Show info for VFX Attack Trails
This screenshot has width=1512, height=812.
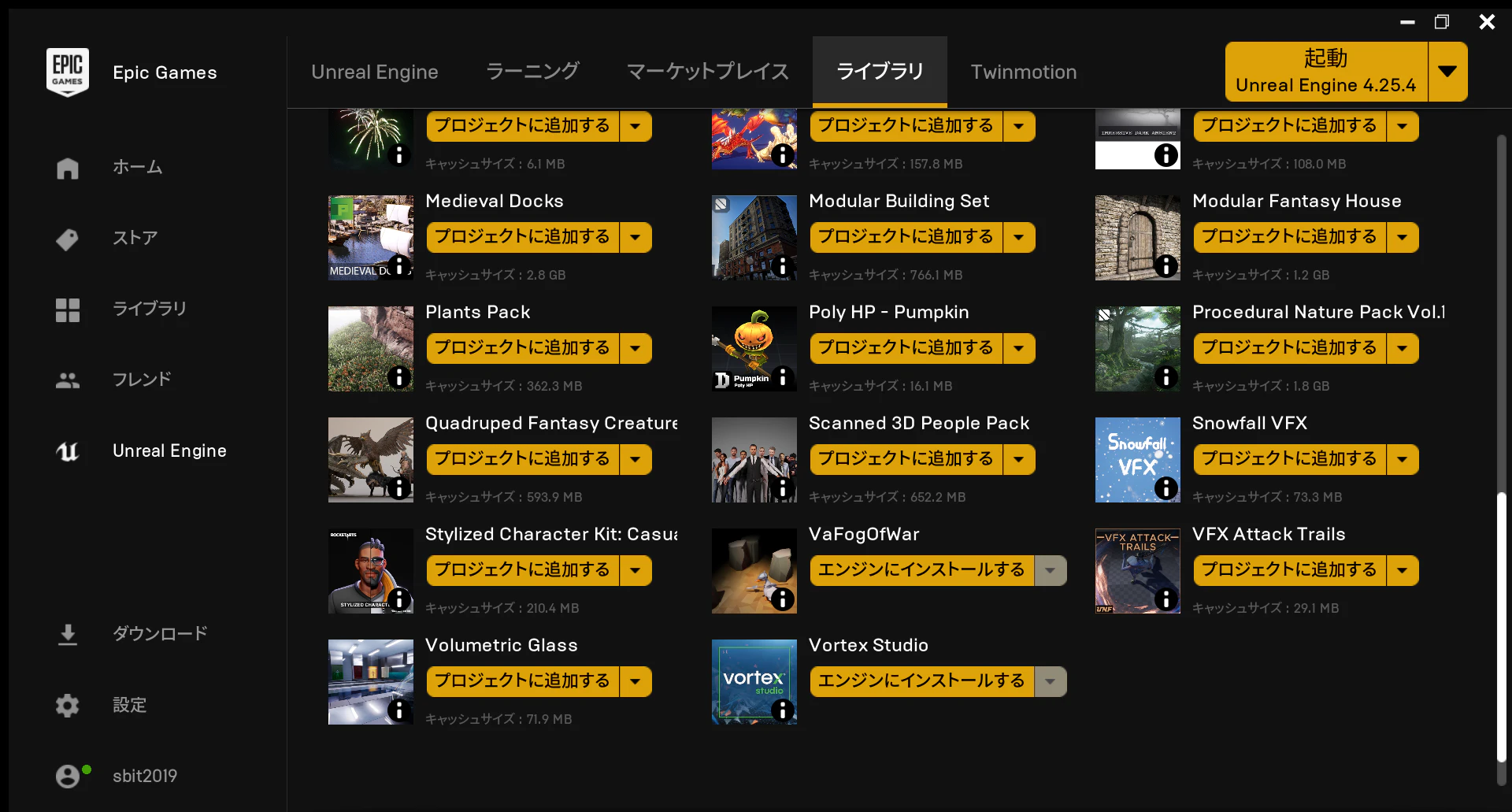[1166, 599]
